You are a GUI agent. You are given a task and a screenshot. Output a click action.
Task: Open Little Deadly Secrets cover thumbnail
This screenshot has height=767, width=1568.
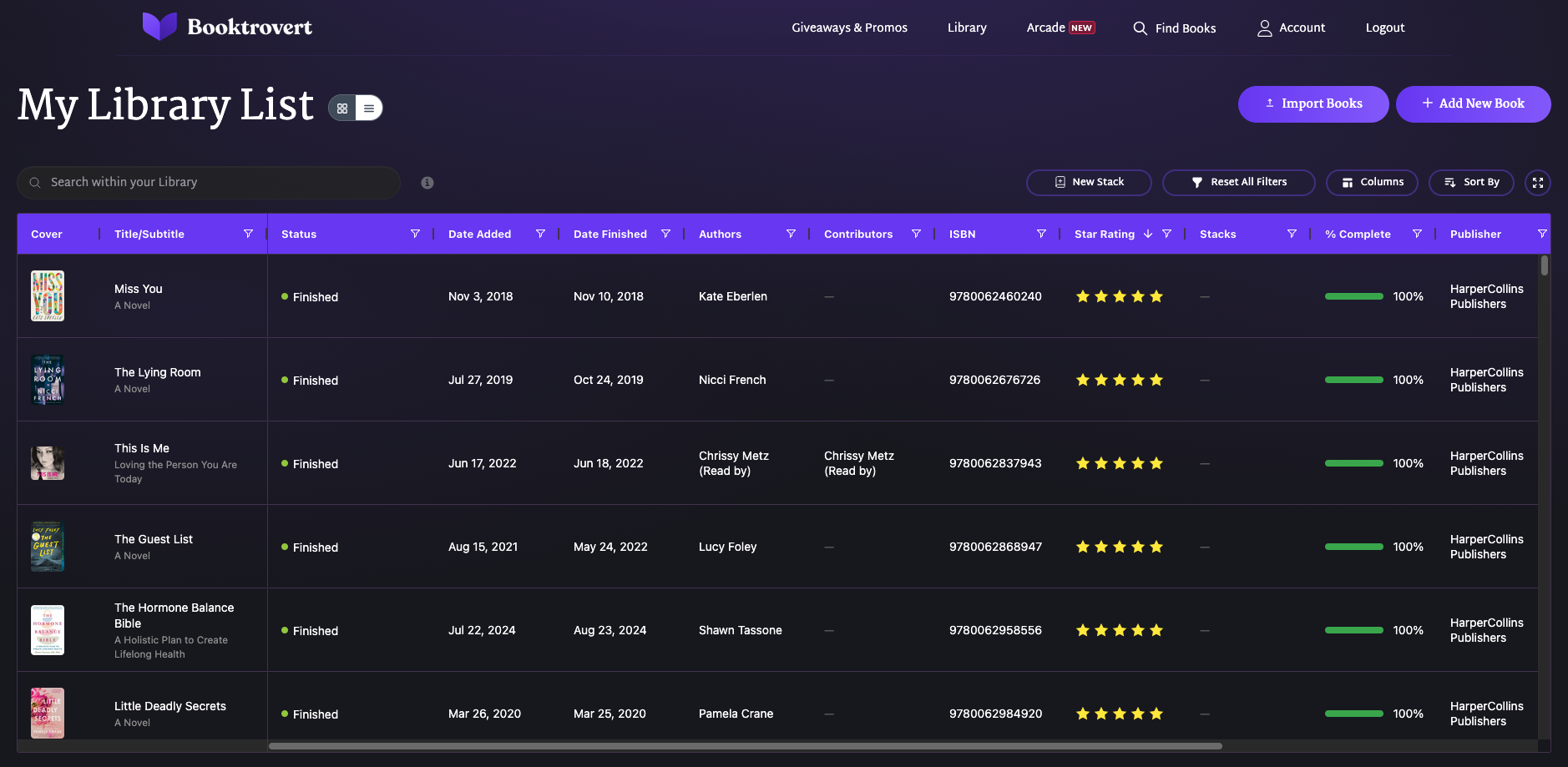48,714
